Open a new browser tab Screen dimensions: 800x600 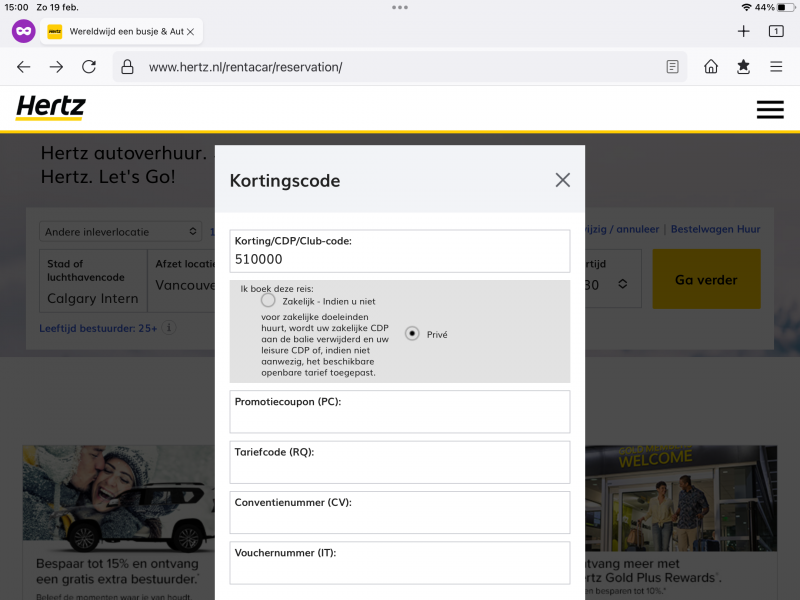pyautogui.click(x=743, y=31)
